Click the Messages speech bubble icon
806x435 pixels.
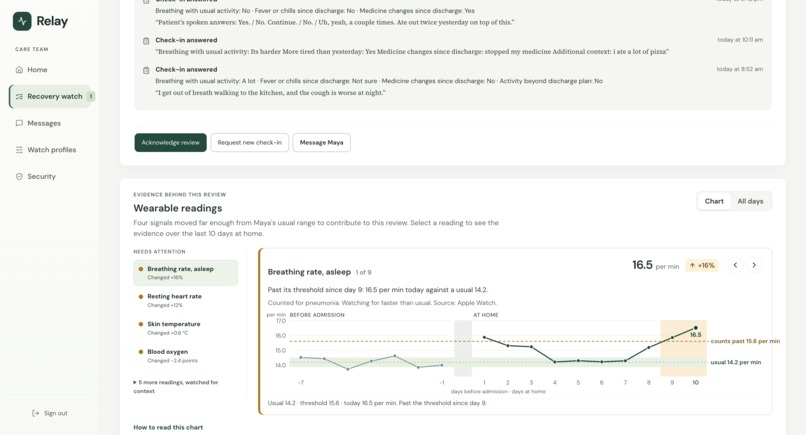19,123
